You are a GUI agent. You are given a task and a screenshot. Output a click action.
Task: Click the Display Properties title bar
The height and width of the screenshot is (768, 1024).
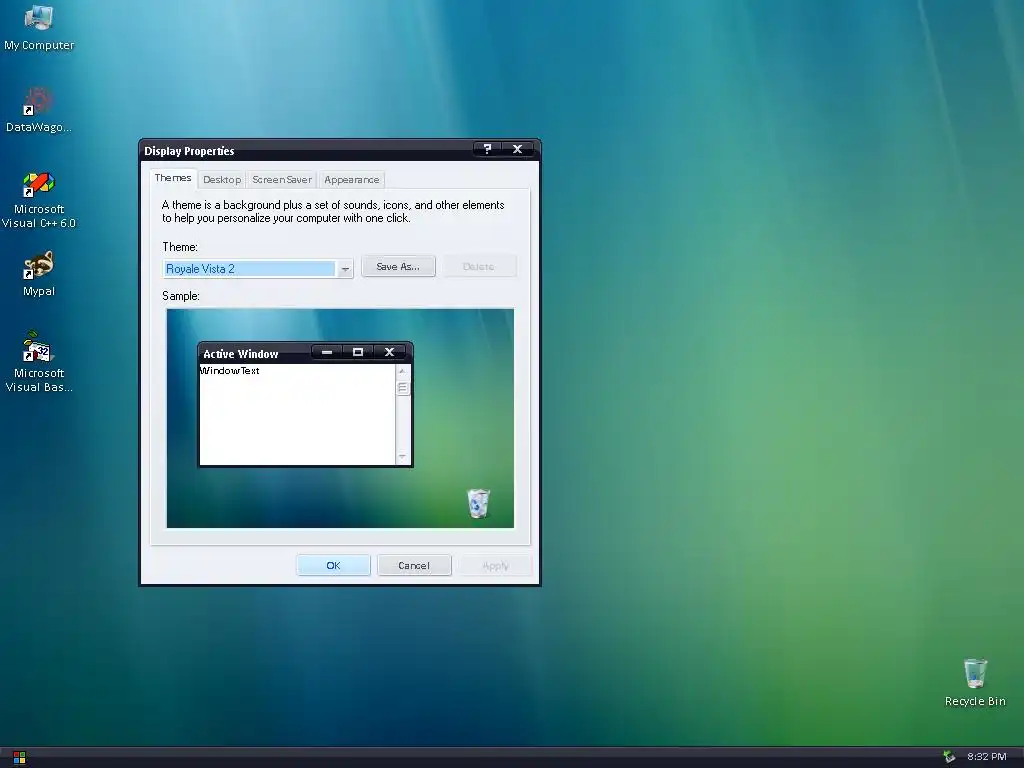coord(307,150)
